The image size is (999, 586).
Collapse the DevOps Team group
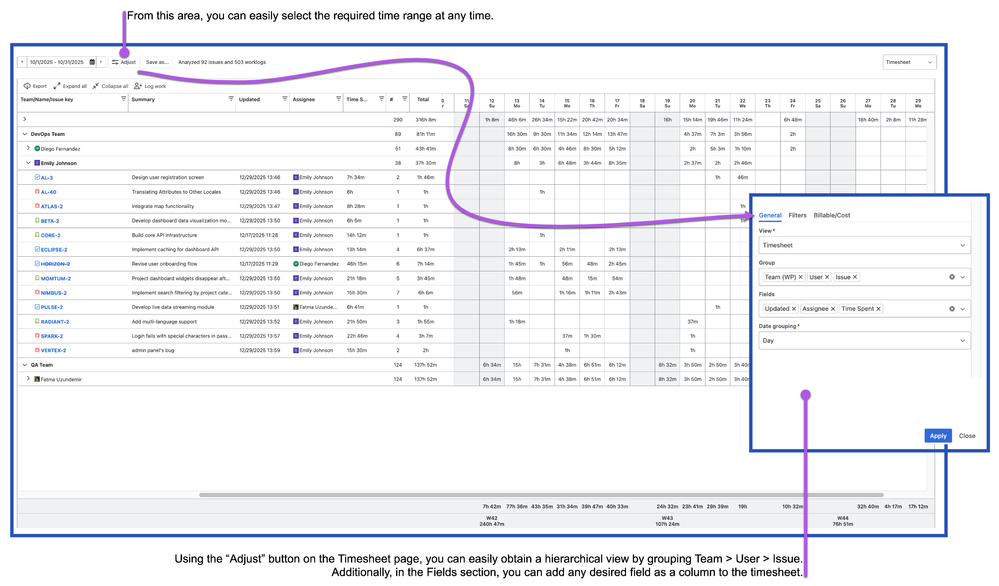pyautogui.click(x=25, y=134)
